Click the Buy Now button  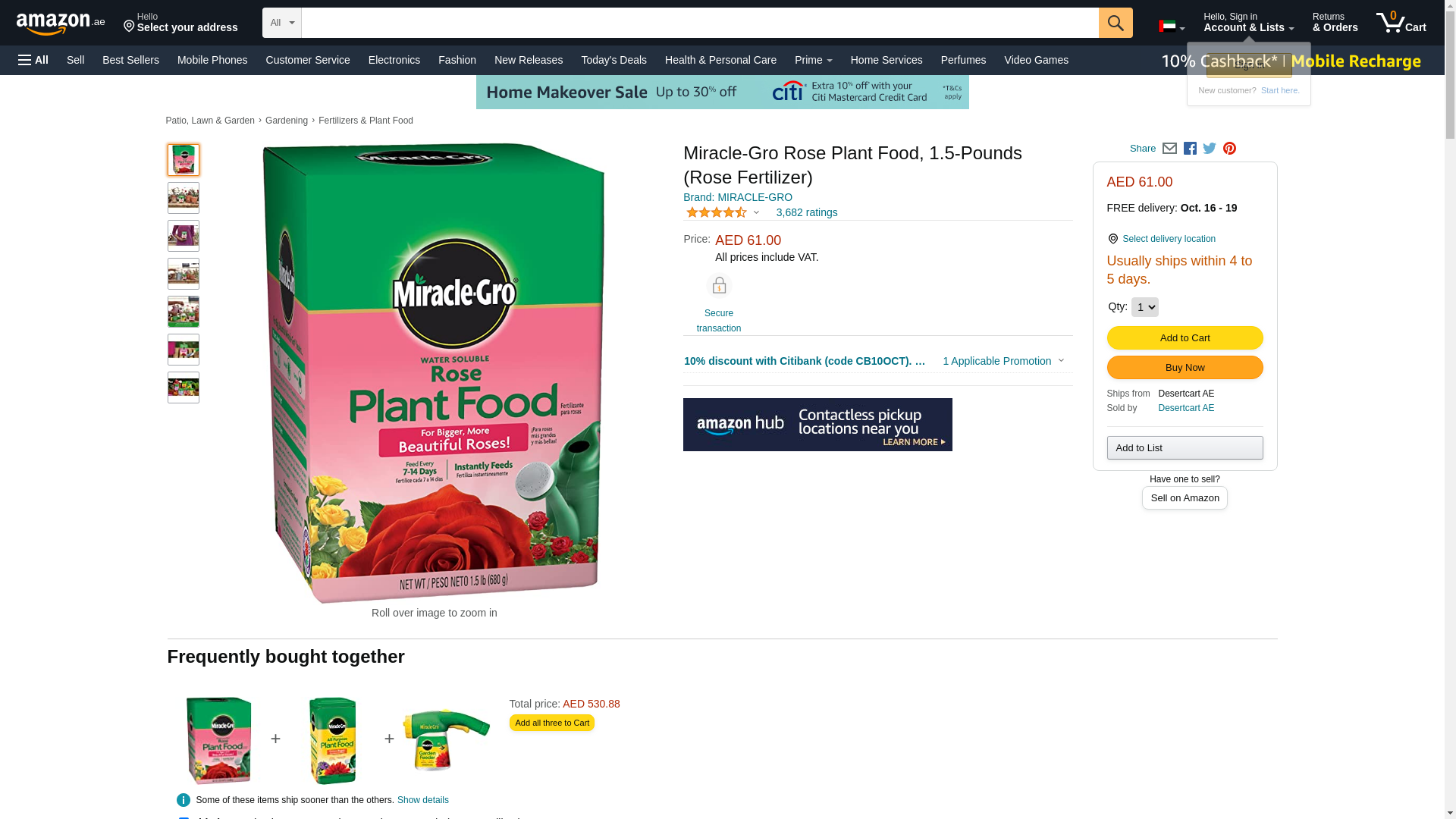[1185, 368]
